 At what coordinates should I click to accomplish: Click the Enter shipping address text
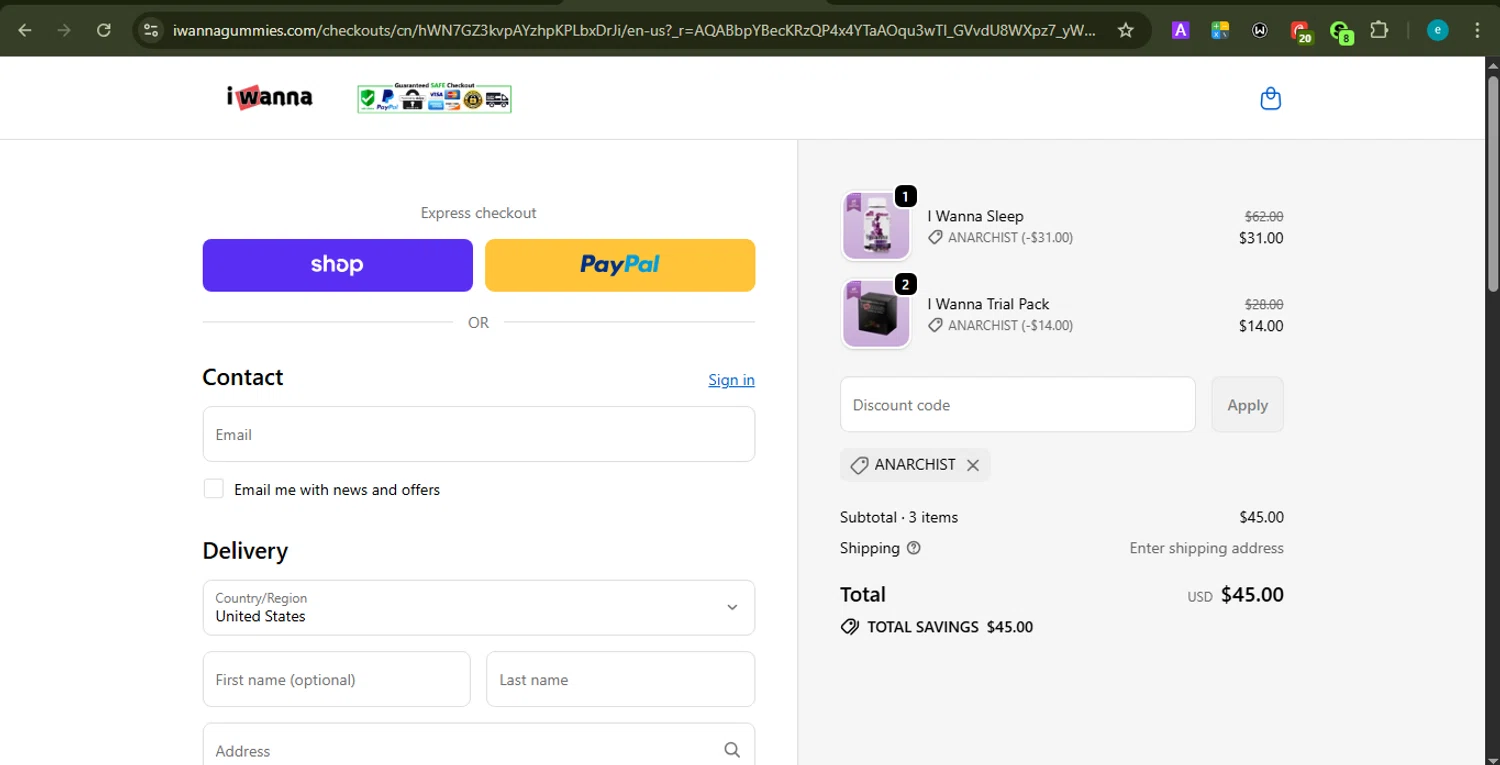(x=1206, y=548)
